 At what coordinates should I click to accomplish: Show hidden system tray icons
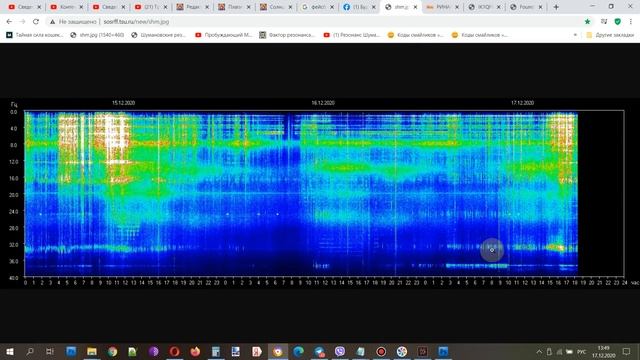tap(539, 351)
